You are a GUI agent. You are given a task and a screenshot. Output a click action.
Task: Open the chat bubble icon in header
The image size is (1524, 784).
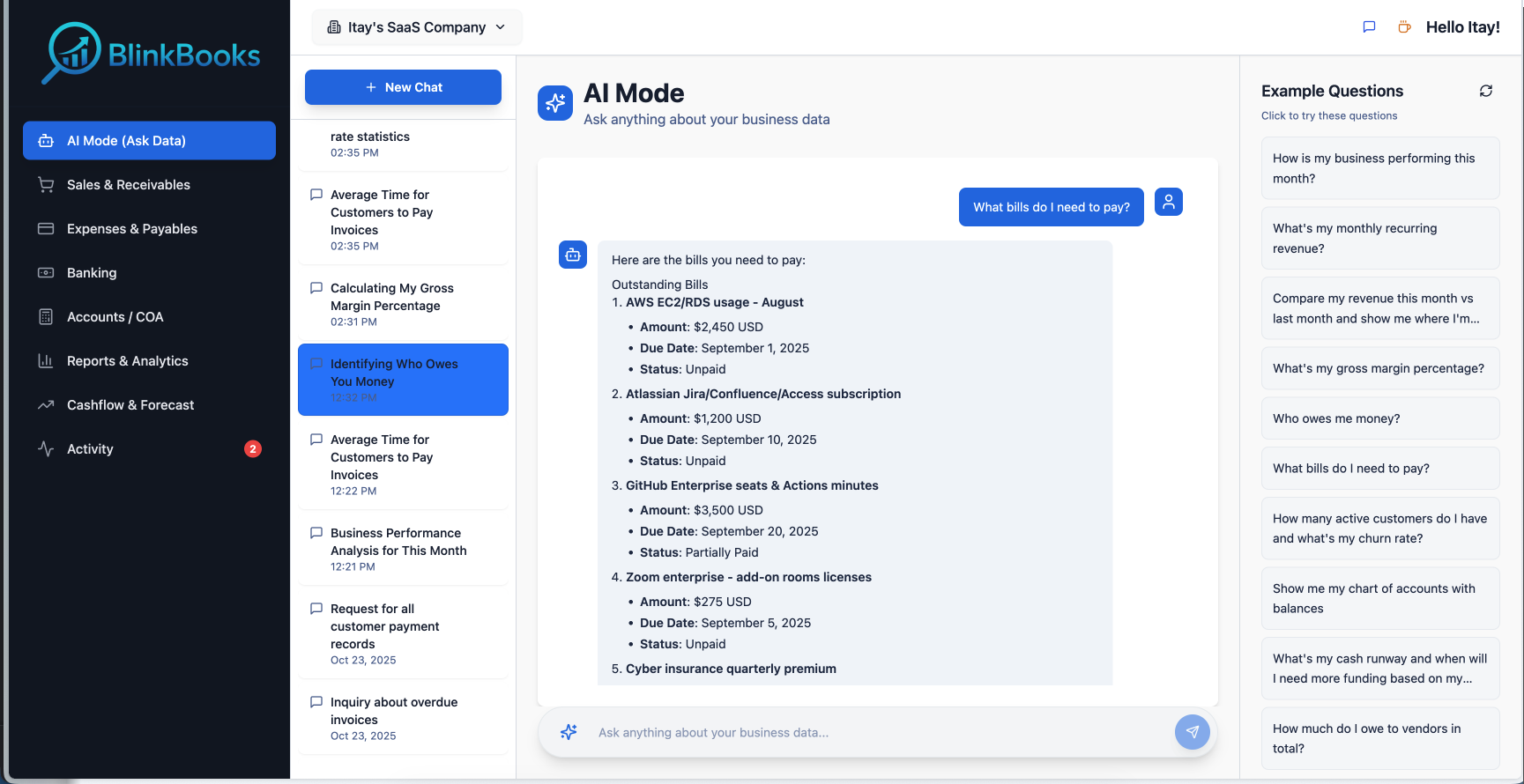[1369, 27]
